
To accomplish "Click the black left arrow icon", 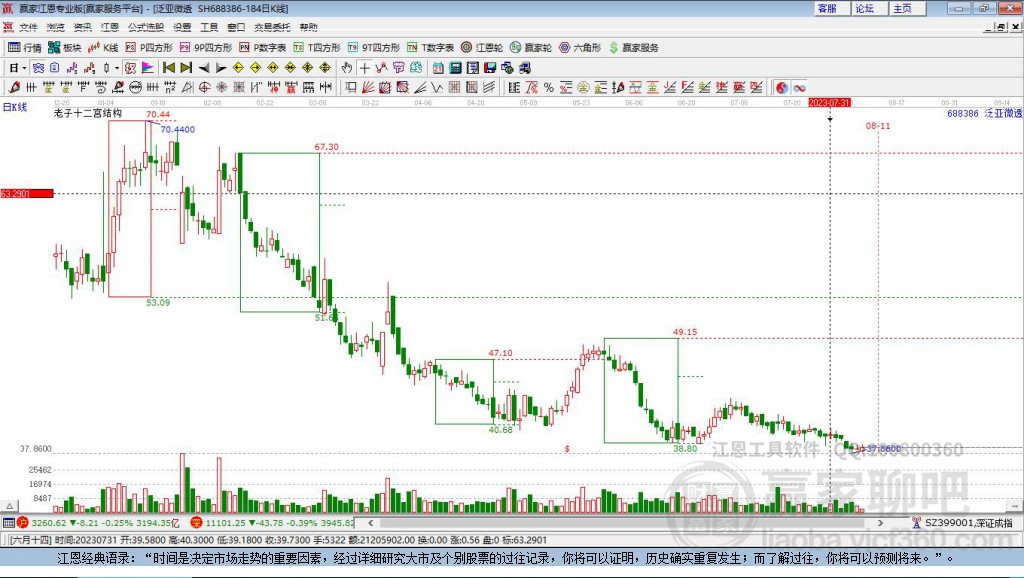I will click(204, 68).
